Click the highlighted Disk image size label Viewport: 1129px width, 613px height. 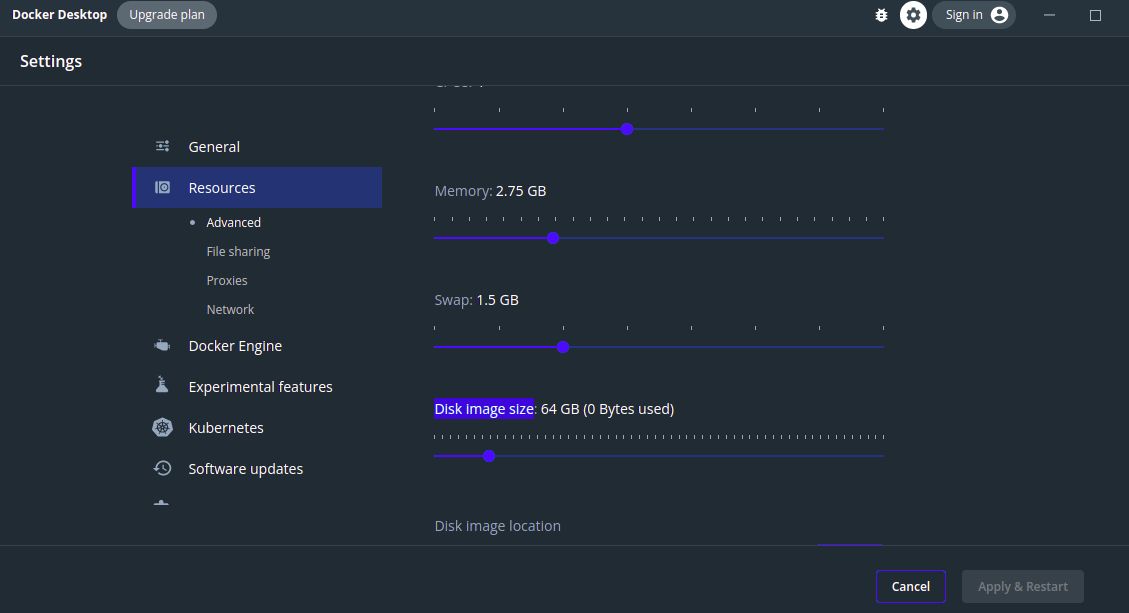tap(484, 409)
